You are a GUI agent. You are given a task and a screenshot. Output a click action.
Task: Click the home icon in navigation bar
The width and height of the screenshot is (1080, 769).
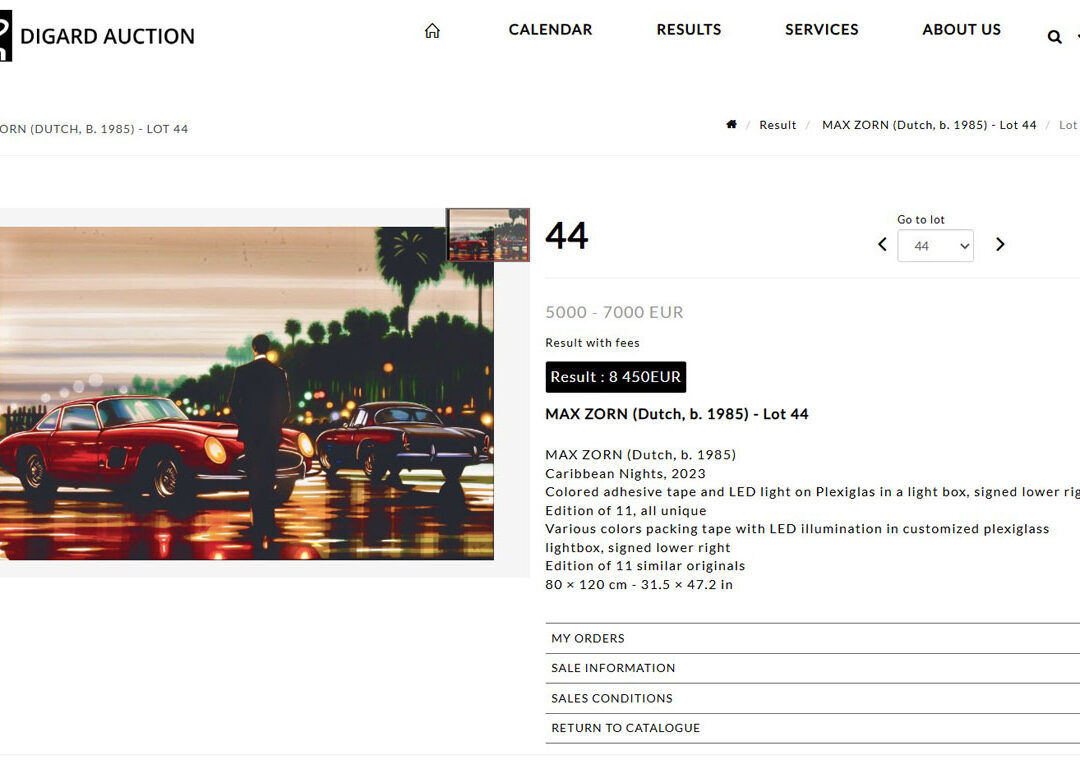(432, 30)
